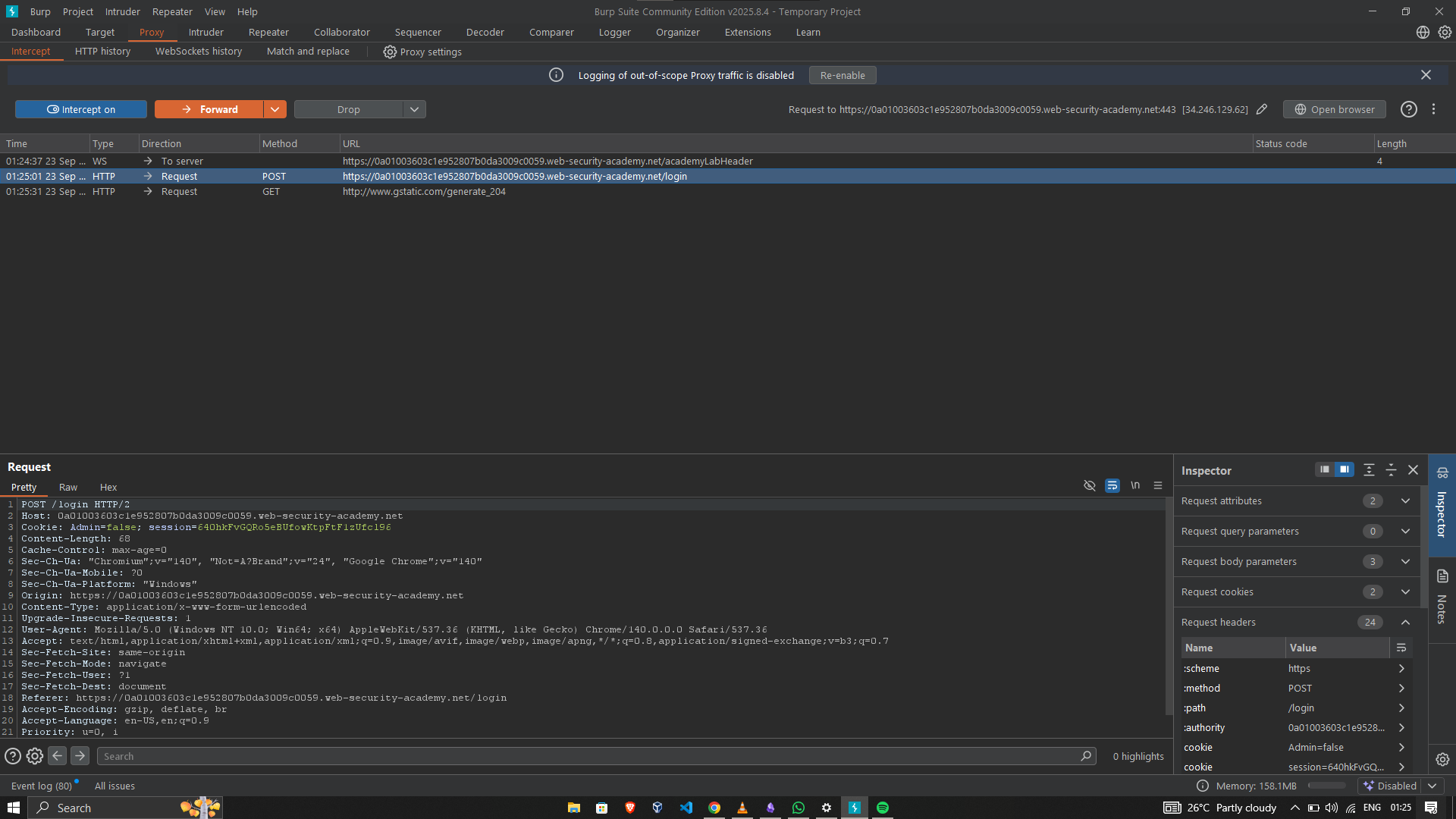
Task: Close the Inspector panel
Action: 1413,470
